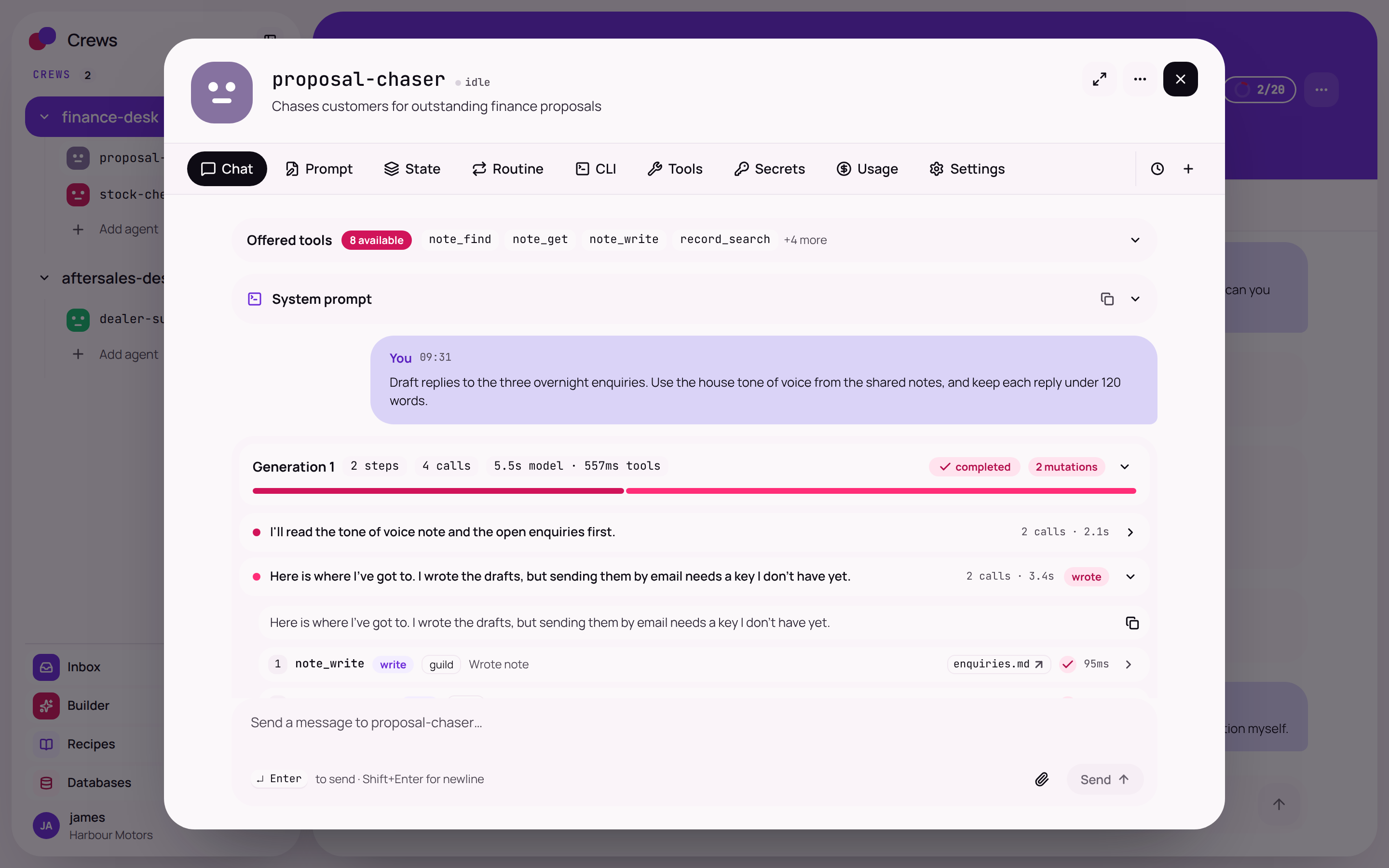Screen dimensions: 1389x868
Task: Open the enquiries.md note link
Action: point(999,664)
